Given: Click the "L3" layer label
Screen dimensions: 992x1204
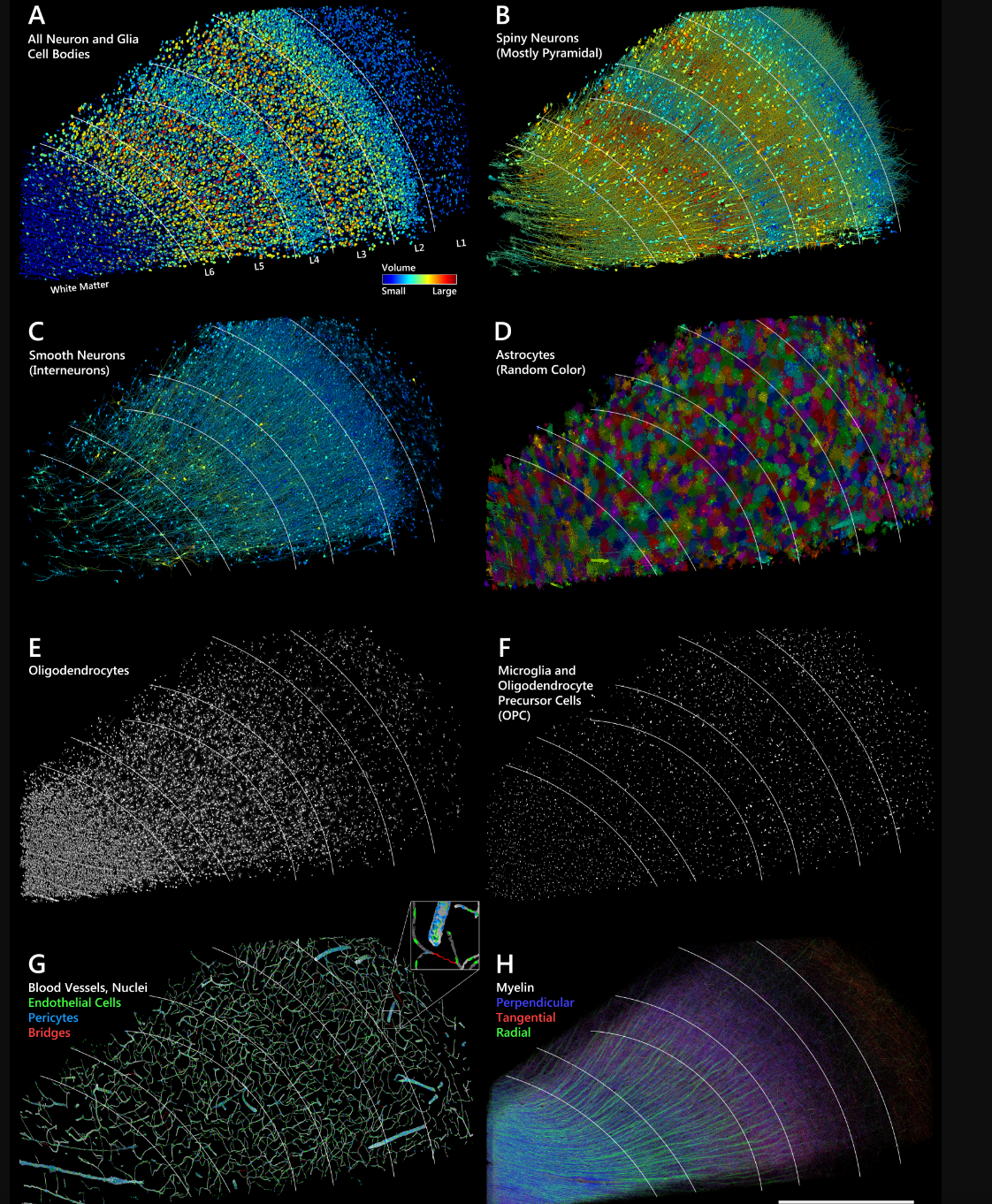Looking at the screenshot, I should [x=361, y=255].
